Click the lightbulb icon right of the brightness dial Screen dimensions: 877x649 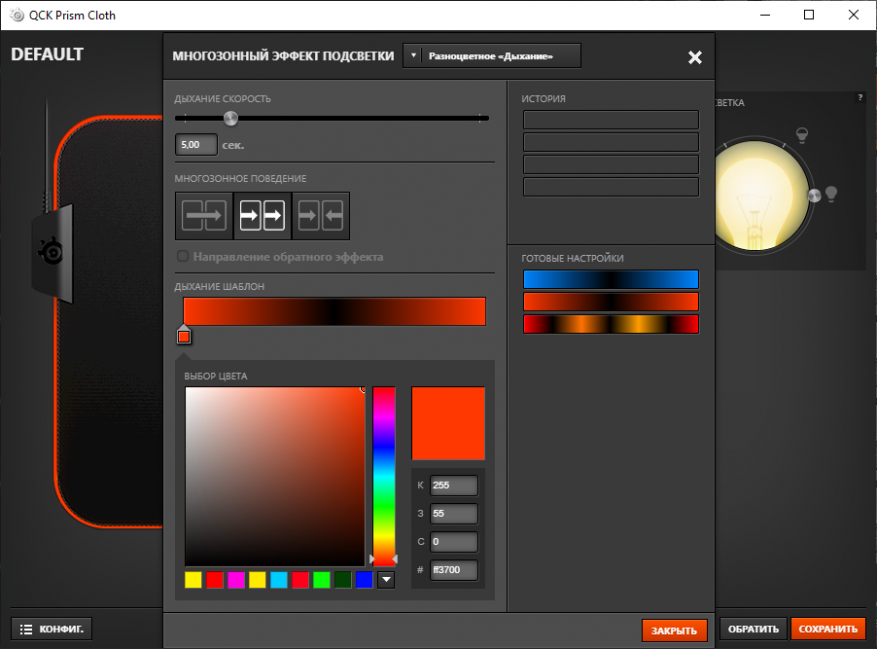tap(831, 194)
